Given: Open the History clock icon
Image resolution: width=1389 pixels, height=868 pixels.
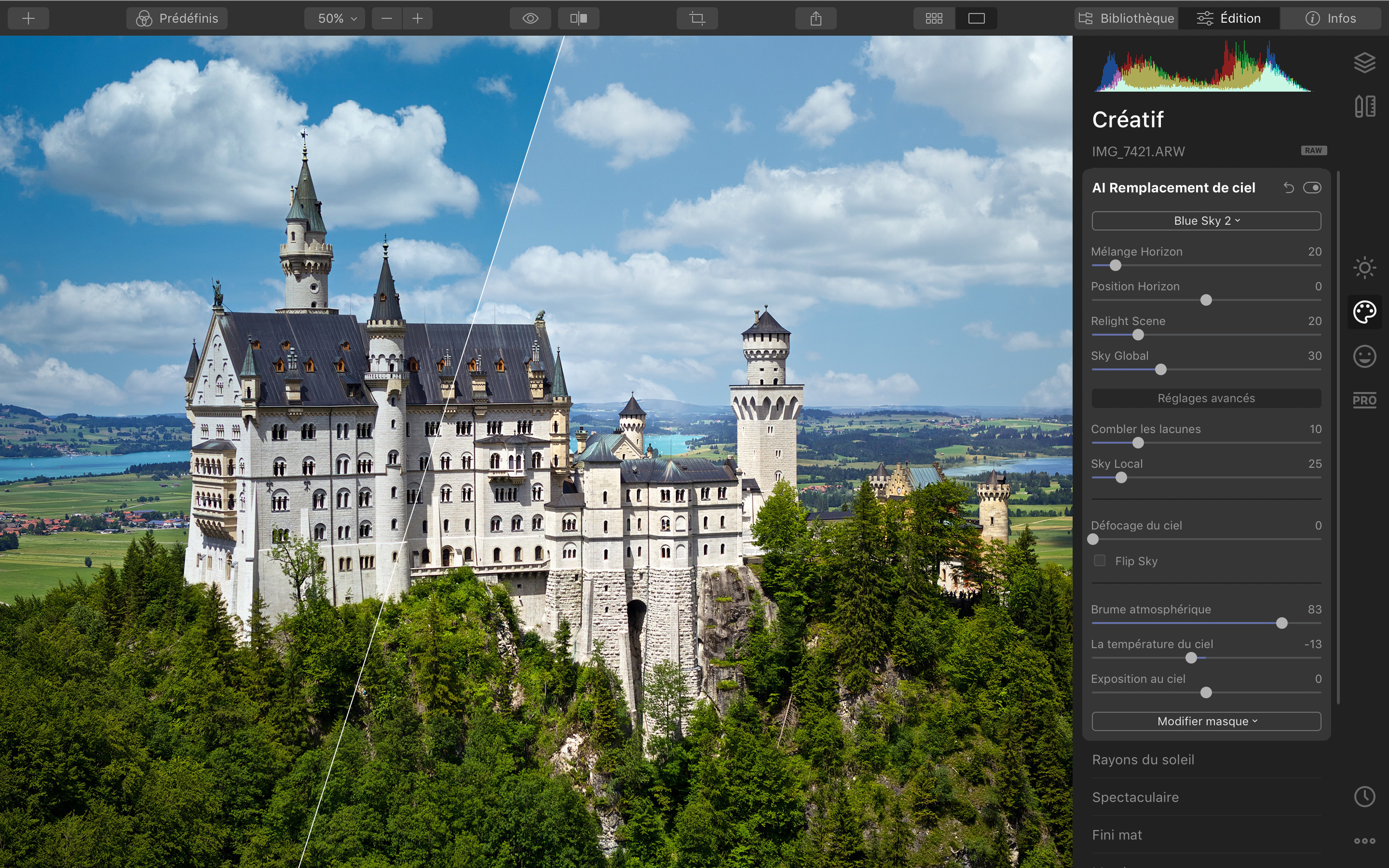Looking at the screenshot, I should click(x=1364, y=796).
